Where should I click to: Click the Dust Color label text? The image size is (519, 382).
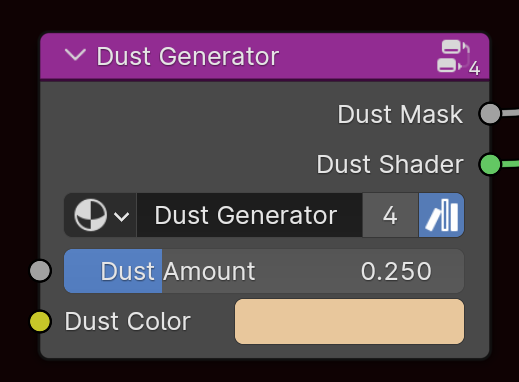127,321
